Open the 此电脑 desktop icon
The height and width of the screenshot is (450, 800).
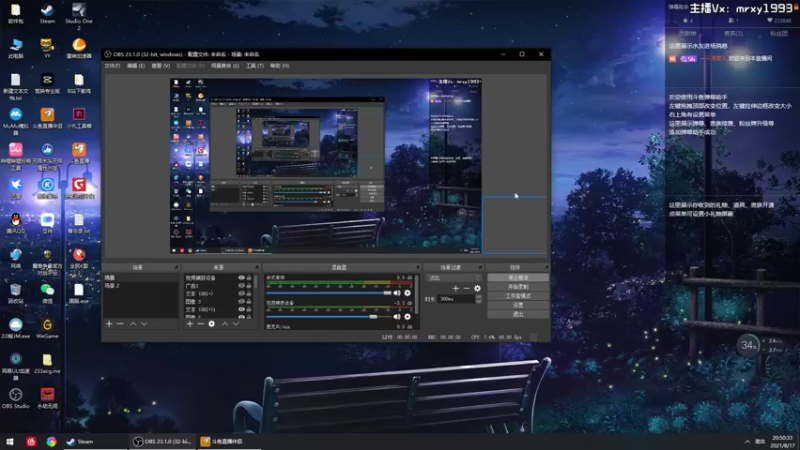coord(15,48)
